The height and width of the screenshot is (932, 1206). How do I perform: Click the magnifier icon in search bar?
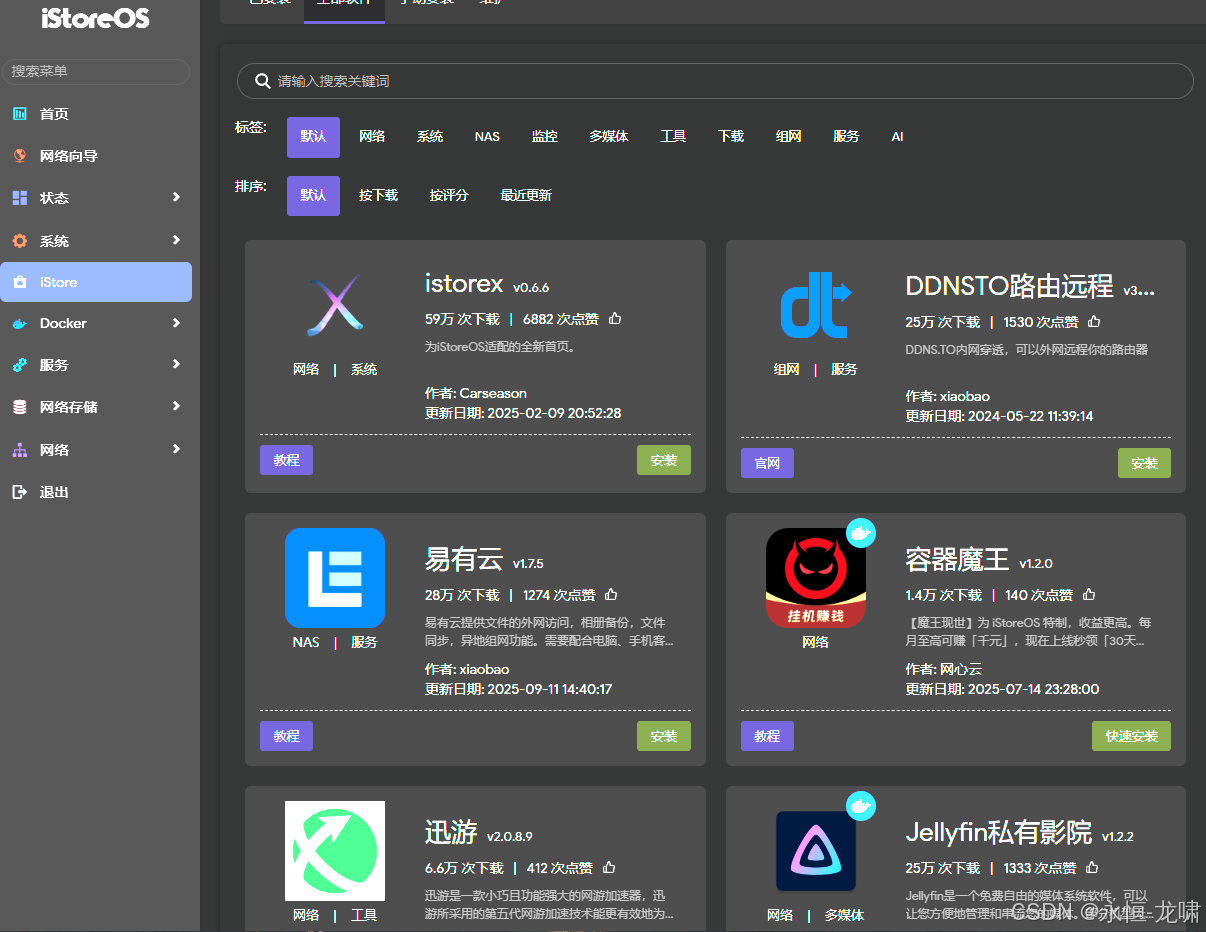[263, 81]
